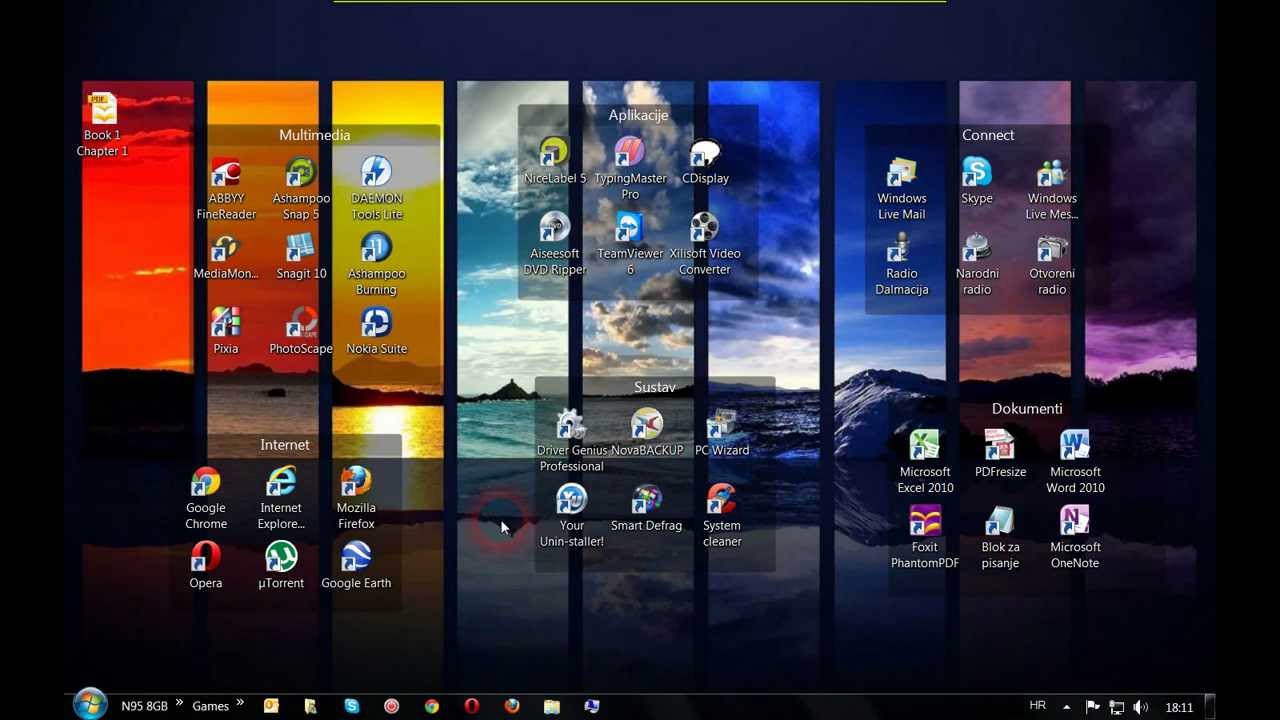Open CDisplay shortcut
Viewport: 1280px width, 720px height.
705,161
